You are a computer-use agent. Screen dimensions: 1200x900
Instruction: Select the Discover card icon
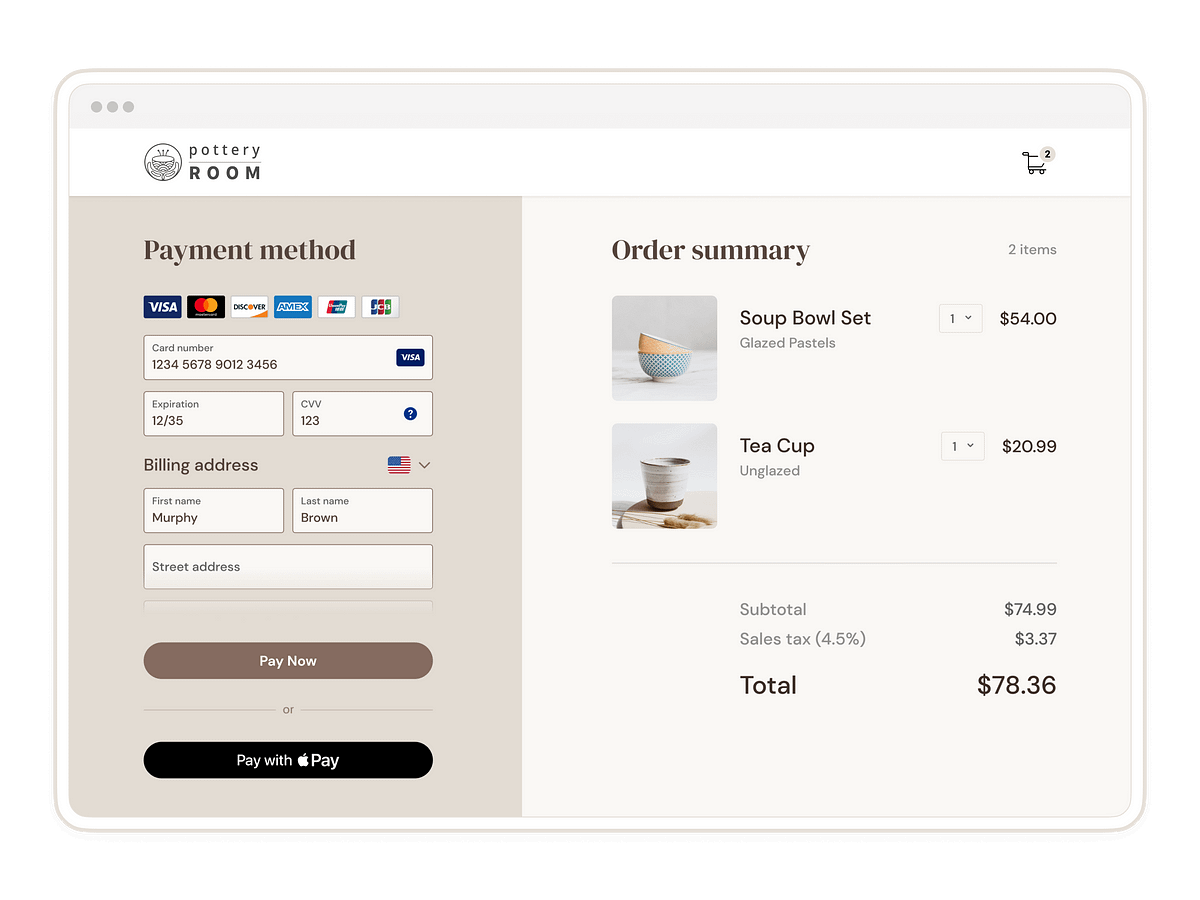point(249,306)
